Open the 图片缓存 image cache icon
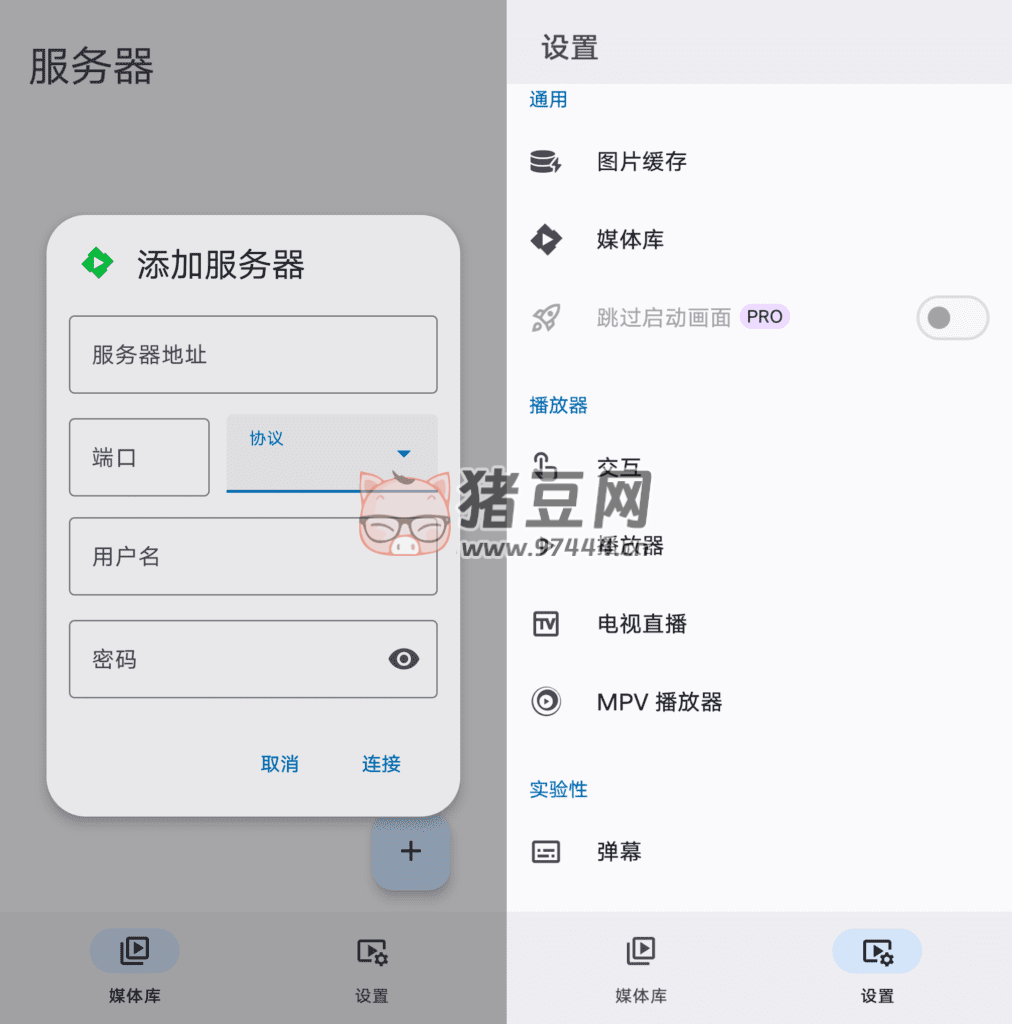Image resolution: width=1012 pixels, height=1024 pixels. [545, 161]
